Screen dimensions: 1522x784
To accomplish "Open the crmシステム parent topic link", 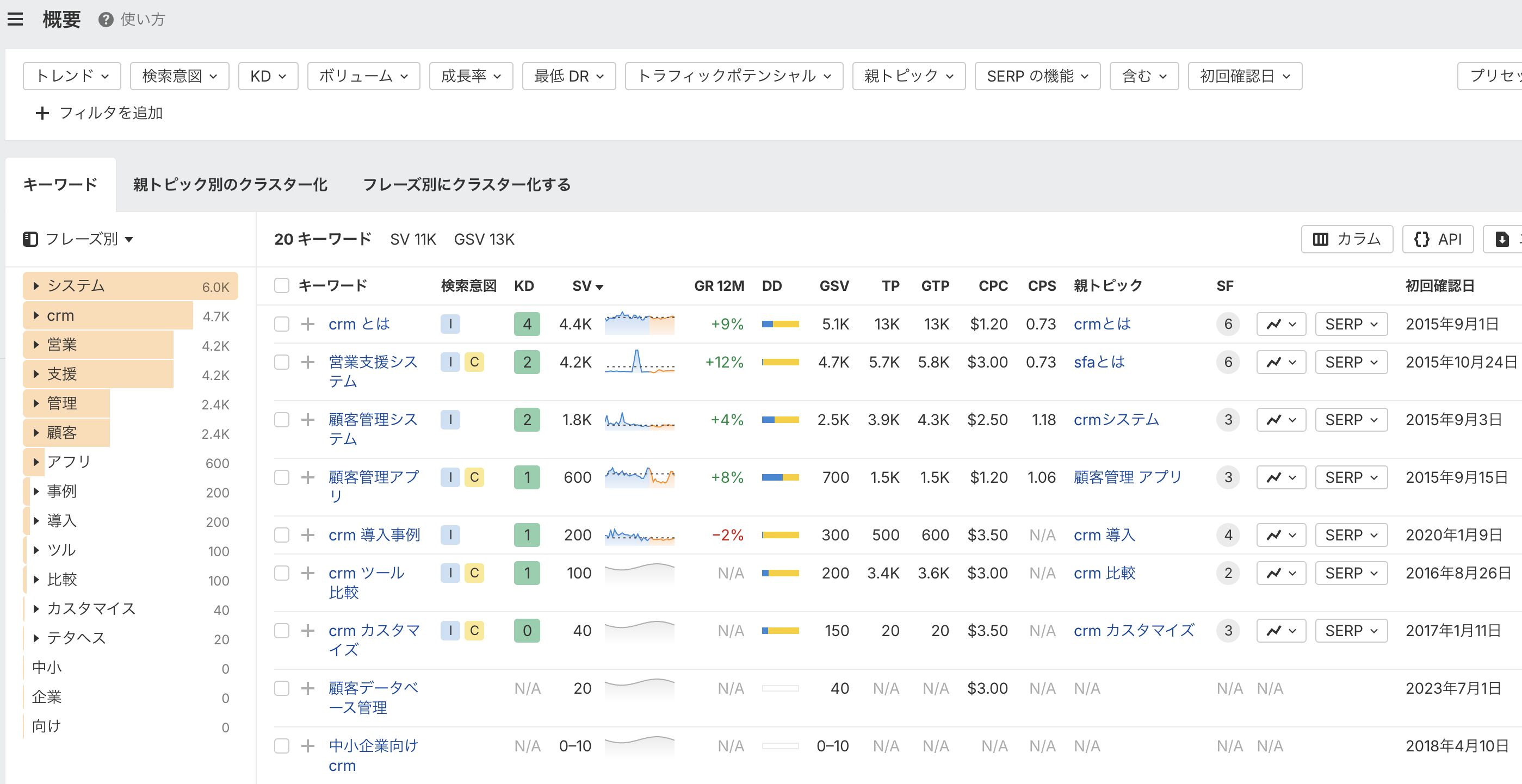I will click(x=1116, y=420).
